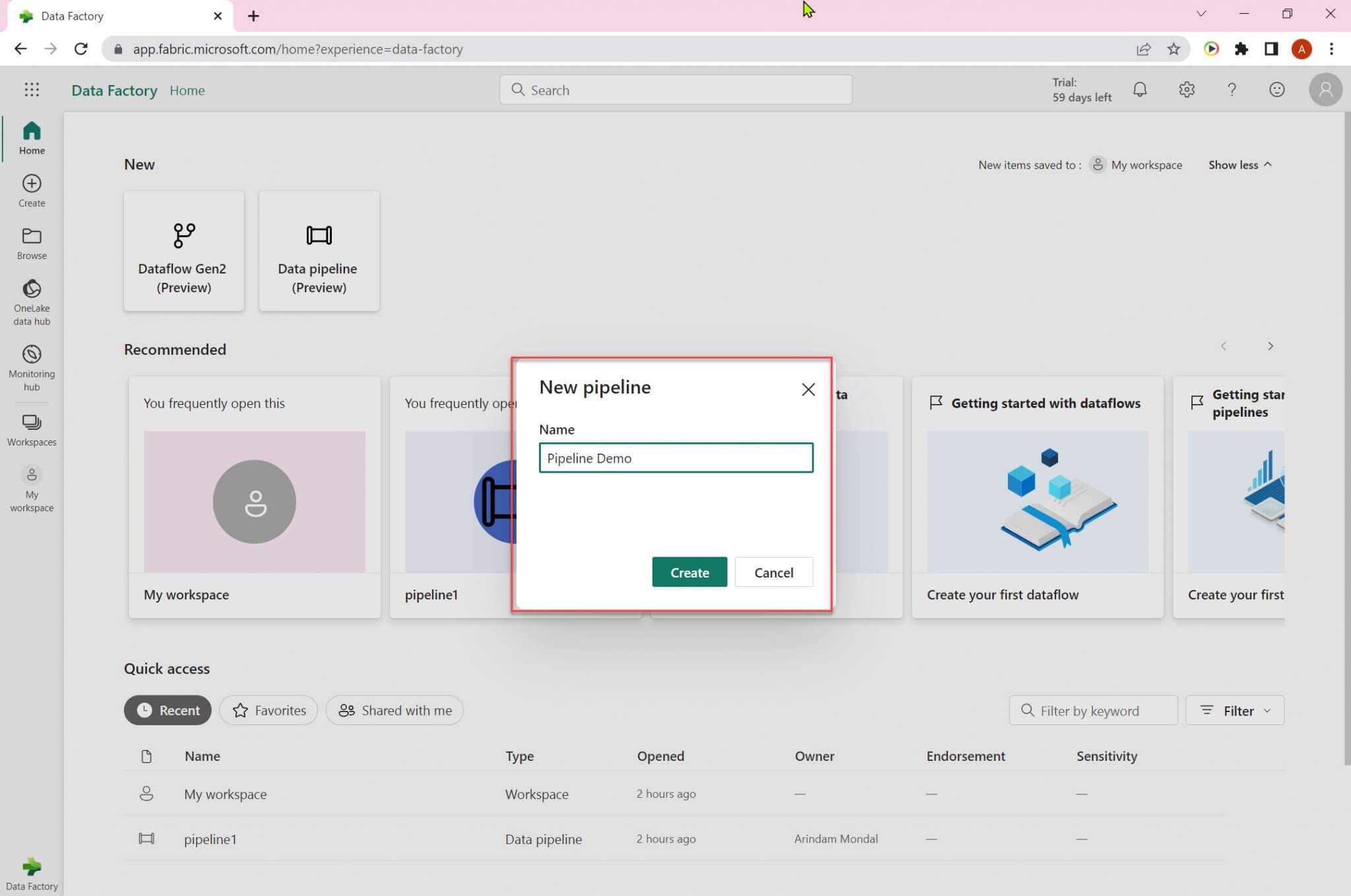The image size is (1351, 896).
Task: Click Cancel in the New pipeline dialog
Action: (773, 572)
